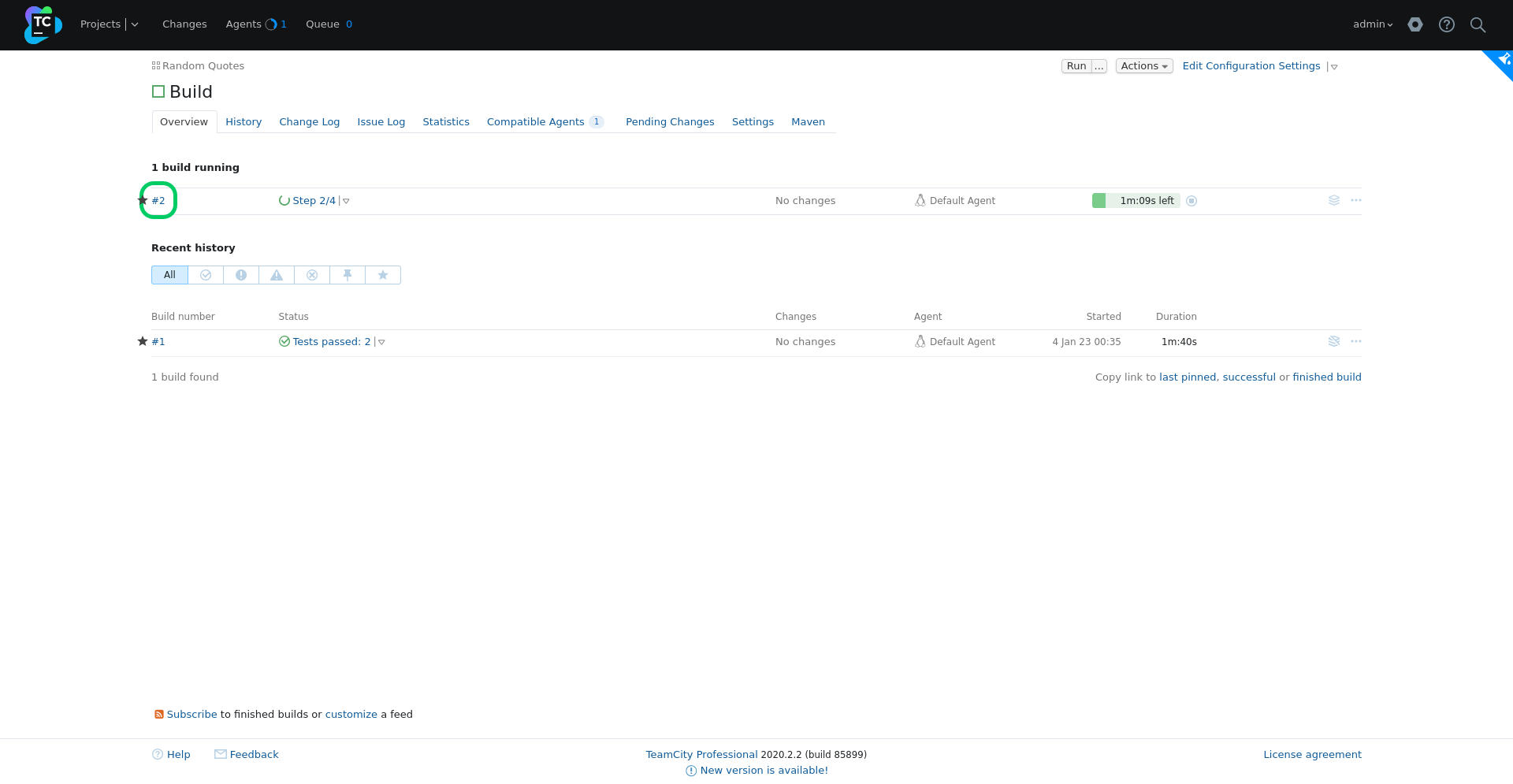Filter history to builds with warnings

277,275
